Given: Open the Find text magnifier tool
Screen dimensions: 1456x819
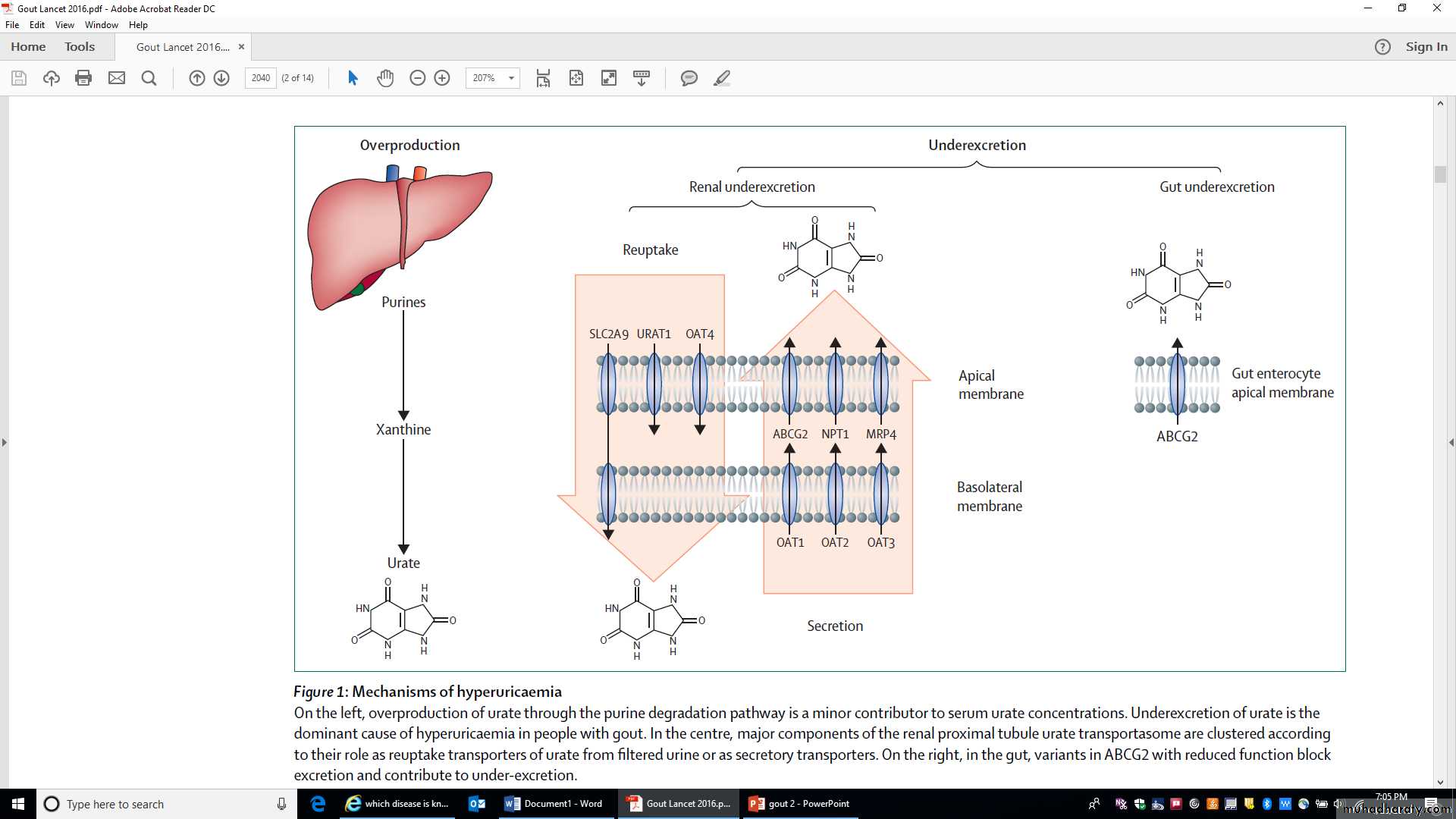Looking at the screenshot, I should (x=149, y=78).
